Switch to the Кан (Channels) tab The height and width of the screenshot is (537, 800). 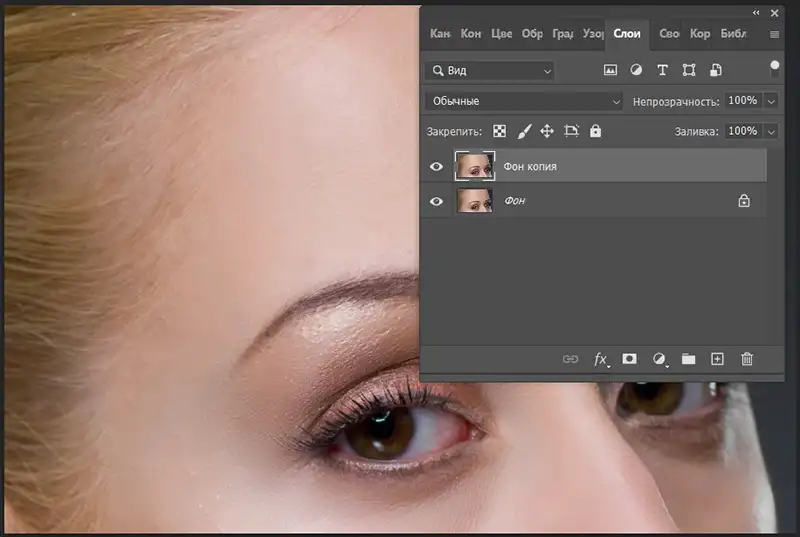(x=440, y=34)
